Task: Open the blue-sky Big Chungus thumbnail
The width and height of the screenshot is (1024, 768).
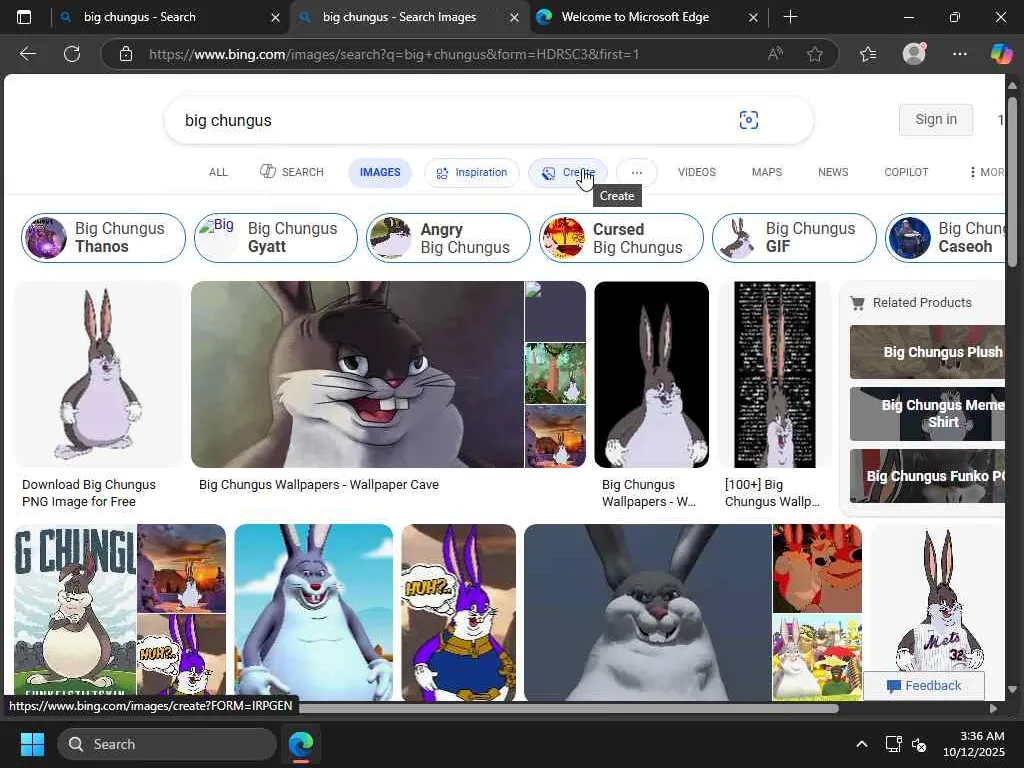Action: pos(313,612)
